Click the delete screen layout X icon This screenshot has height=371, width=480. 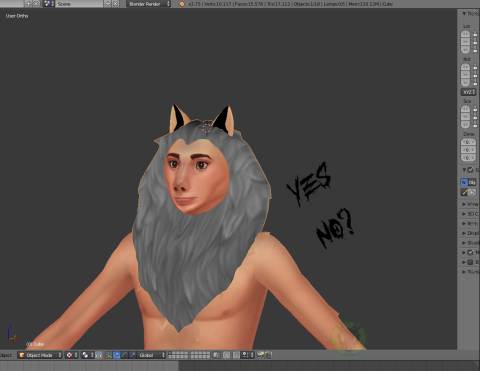[x=36, y=4]
